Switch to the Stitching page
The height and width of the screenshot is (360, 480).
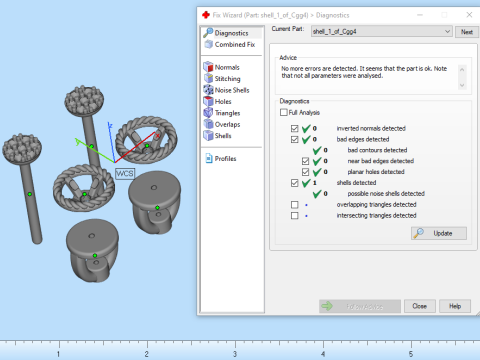(x=227, y=79)
